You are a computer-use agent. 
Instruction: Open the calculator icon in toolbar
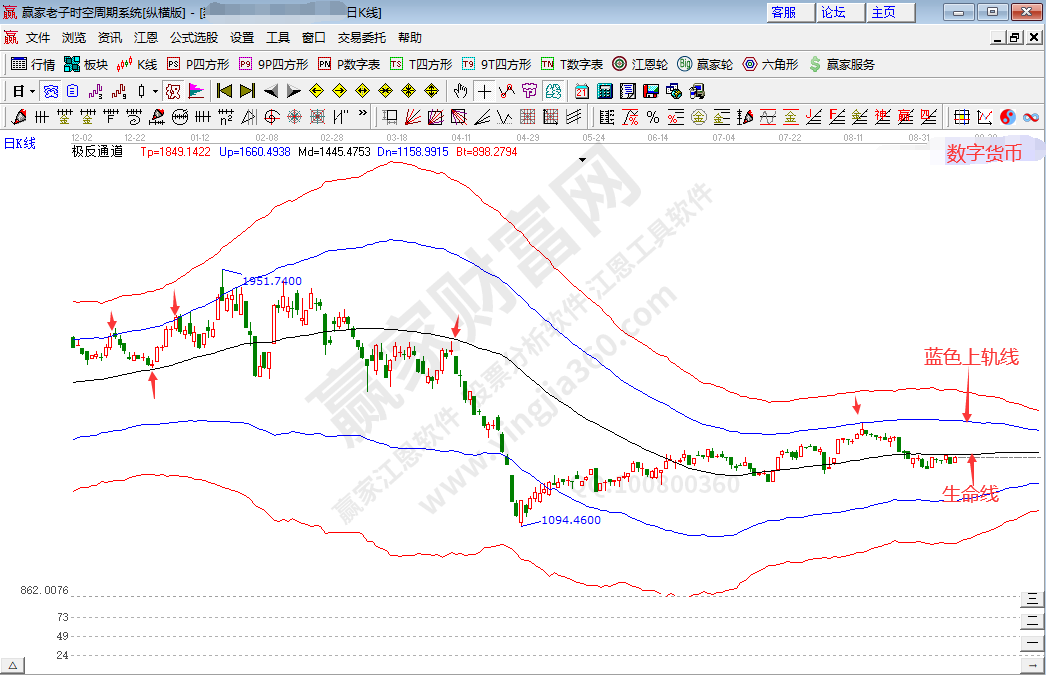[604, 91]
